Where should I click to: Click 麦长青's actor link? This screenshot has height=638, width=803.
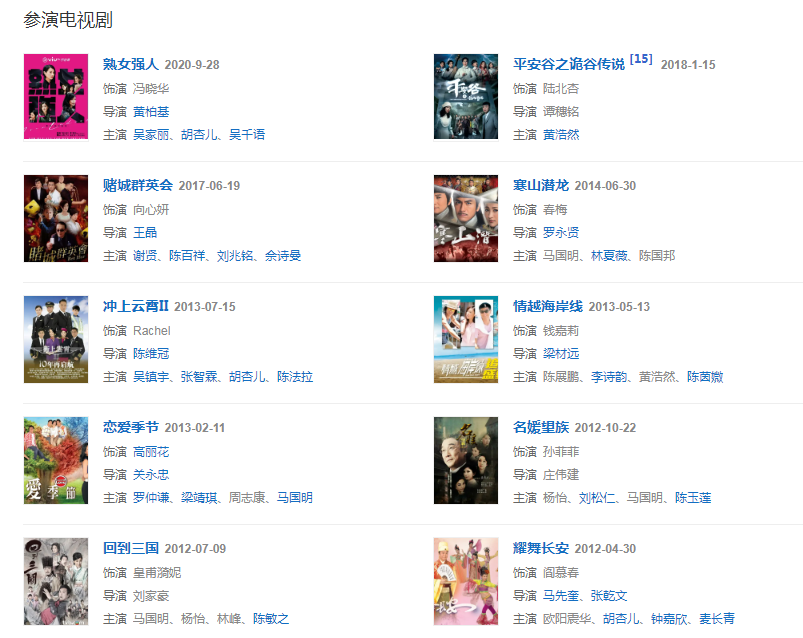(717, 619)
